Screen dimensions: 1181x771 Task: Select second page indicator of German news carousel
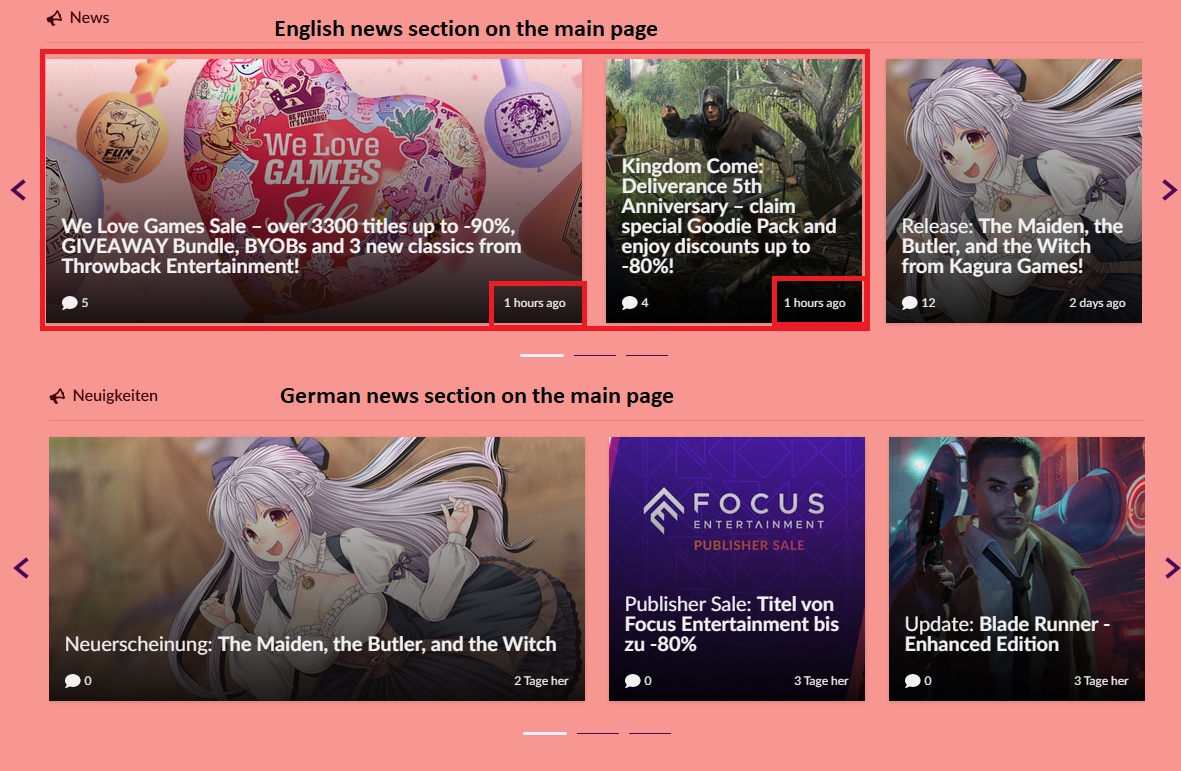tap(598, 733)
